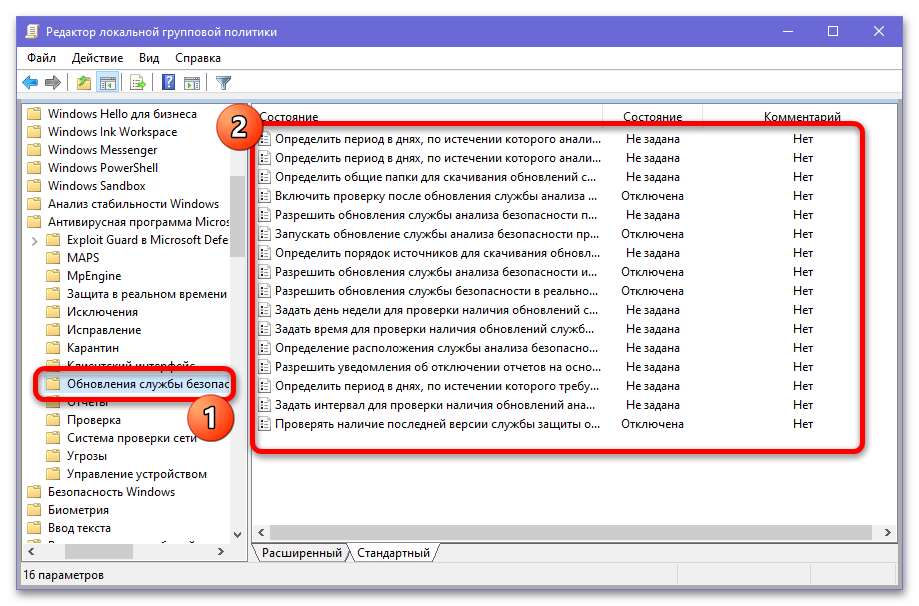Click the app icon in title bar
The image size is (919, 606).
(x=32, y=32)
